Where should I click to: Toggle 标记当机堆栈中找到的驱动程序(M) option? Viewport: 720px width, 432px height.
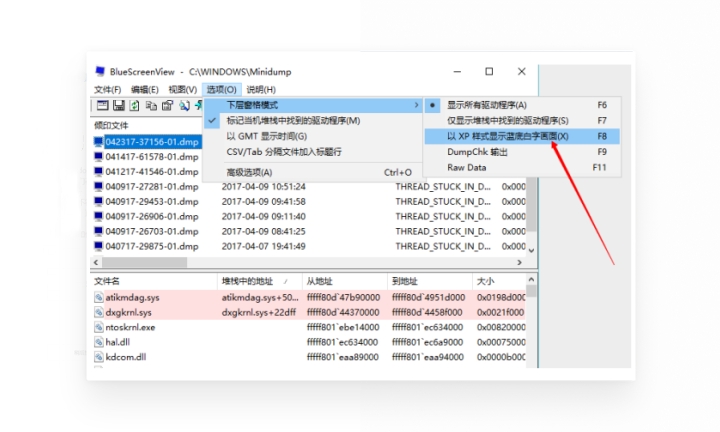point(312,121)
